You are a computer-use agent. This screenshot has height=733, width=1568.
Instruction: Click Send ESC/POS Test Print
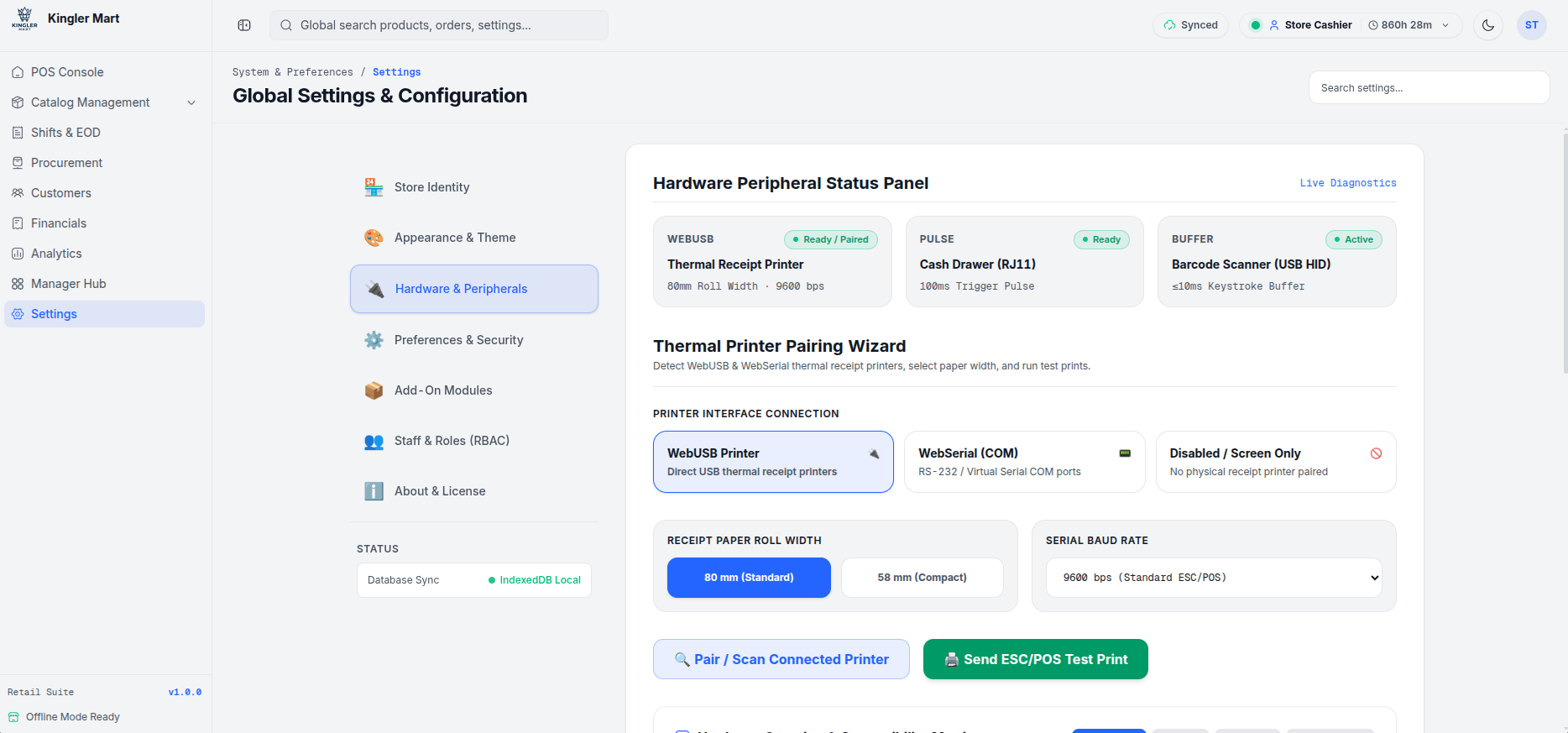(x=1036, y=659)
